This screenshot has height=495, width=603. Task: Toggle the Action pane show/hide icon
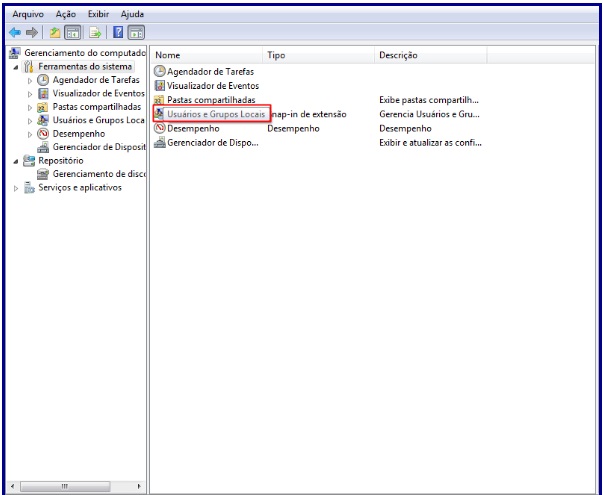point(136,33)
